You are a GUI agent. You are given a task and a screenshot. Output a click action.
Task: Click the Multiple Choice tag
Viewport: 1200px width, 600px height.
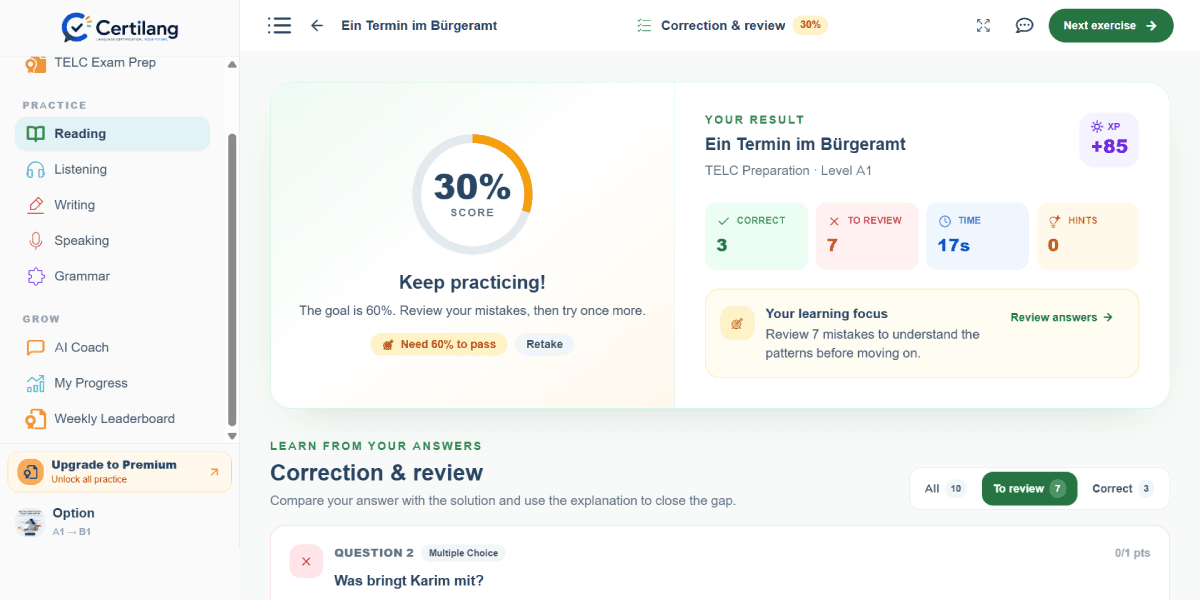click(464, 553)
